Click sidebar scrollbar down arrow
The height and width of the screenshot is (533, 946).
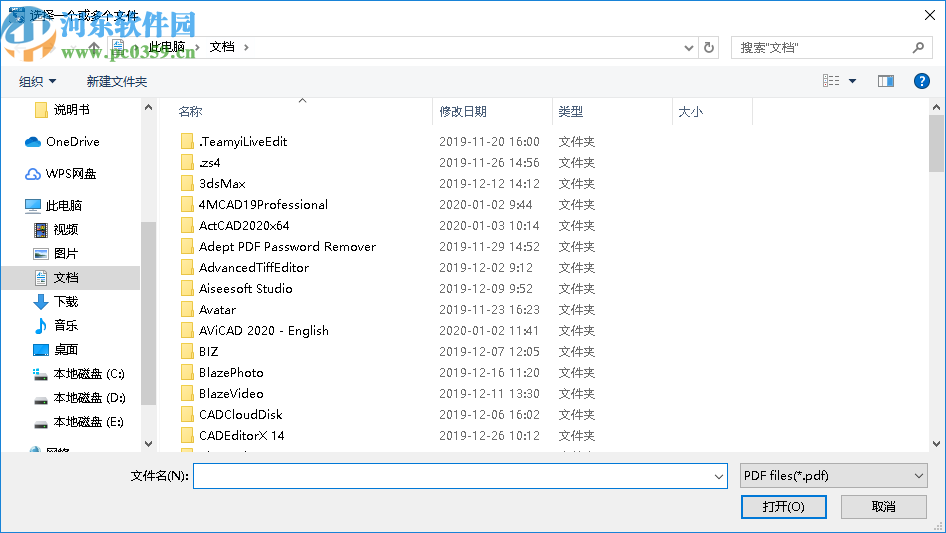point(148,444)
